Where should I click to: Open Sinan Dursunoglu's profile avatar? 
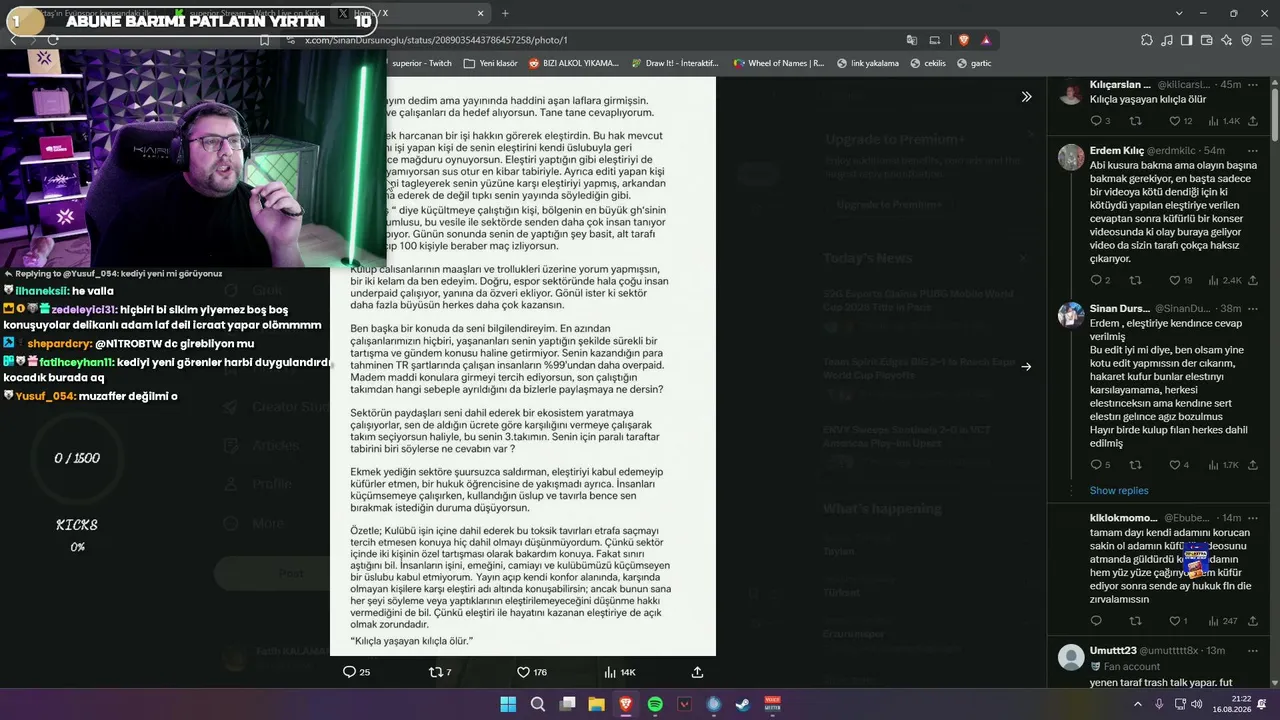(x=1071, y=315)
